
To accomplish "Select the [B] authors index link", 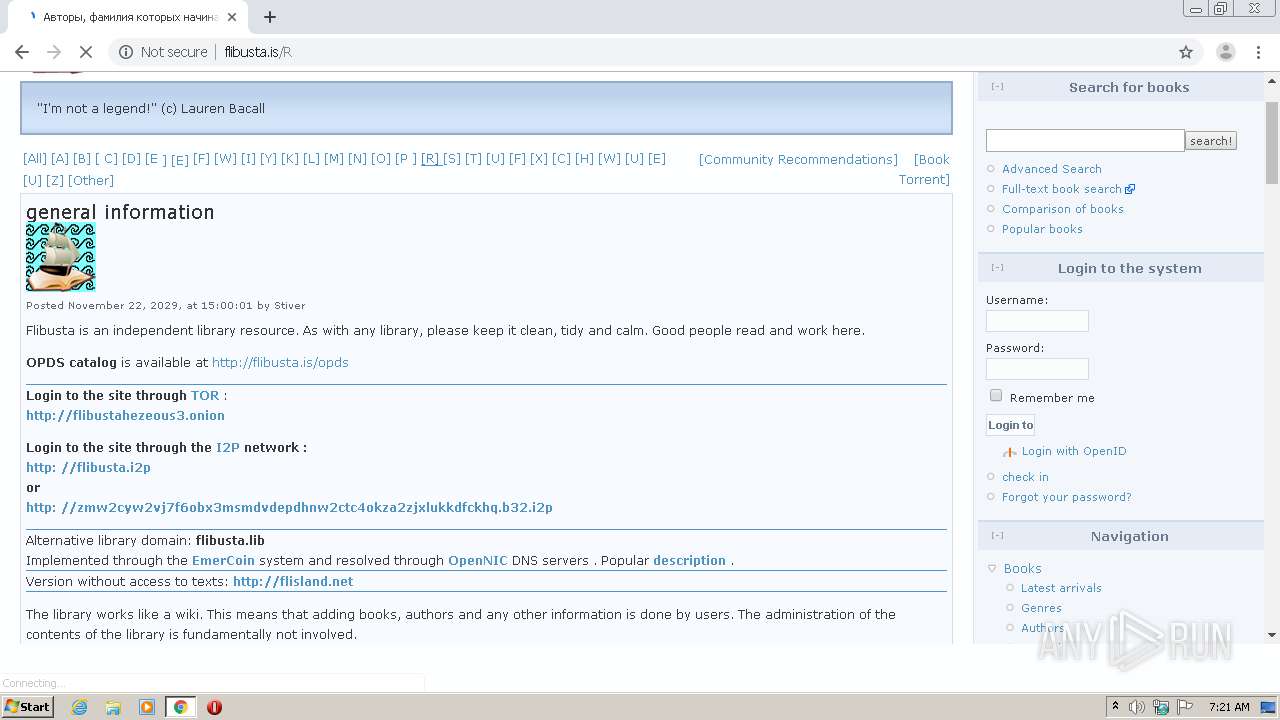I will pyautogui.click(x=82, y=159).
